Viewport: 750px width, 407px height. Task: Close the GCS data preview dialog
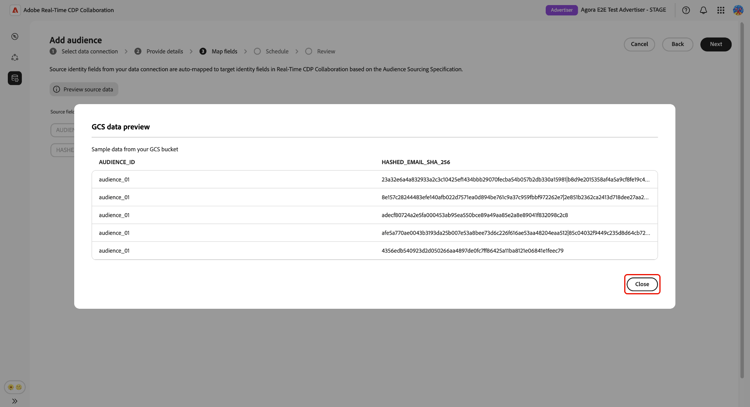(642, 284)
